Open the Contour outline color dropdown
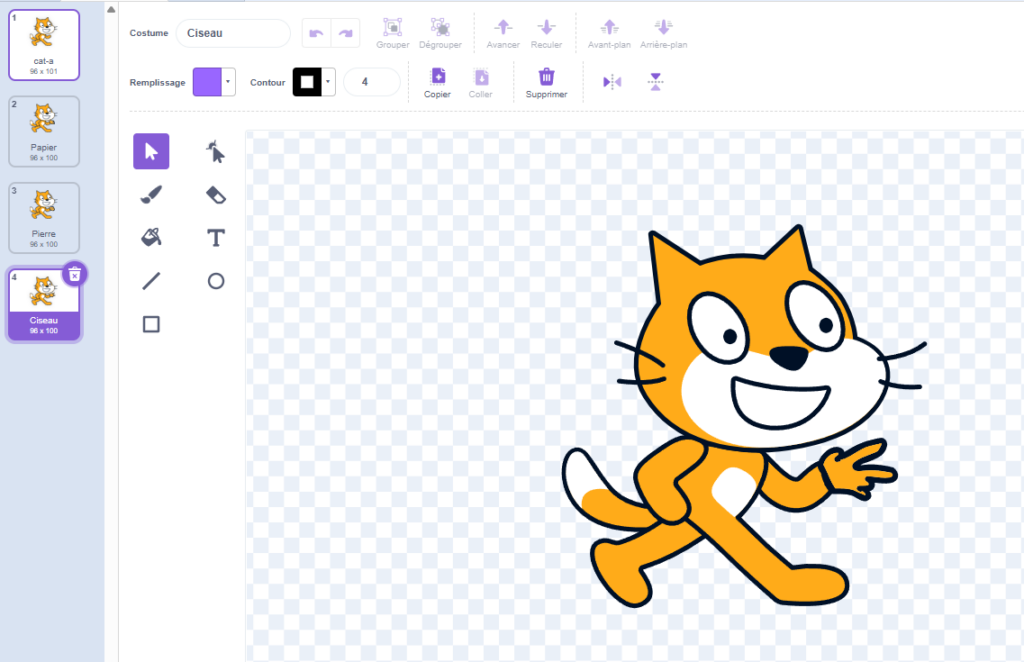This screenshot has height=662, width=1024. coord(328,82)
